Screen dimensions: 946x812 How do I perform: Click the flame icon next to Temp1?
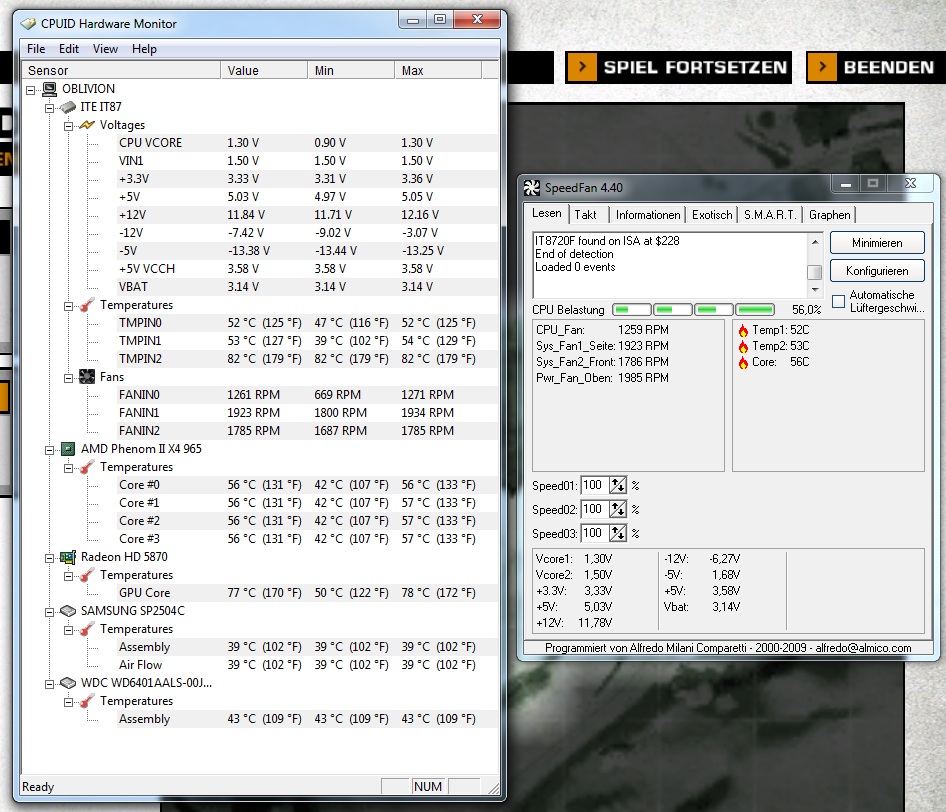click(743, 331)
